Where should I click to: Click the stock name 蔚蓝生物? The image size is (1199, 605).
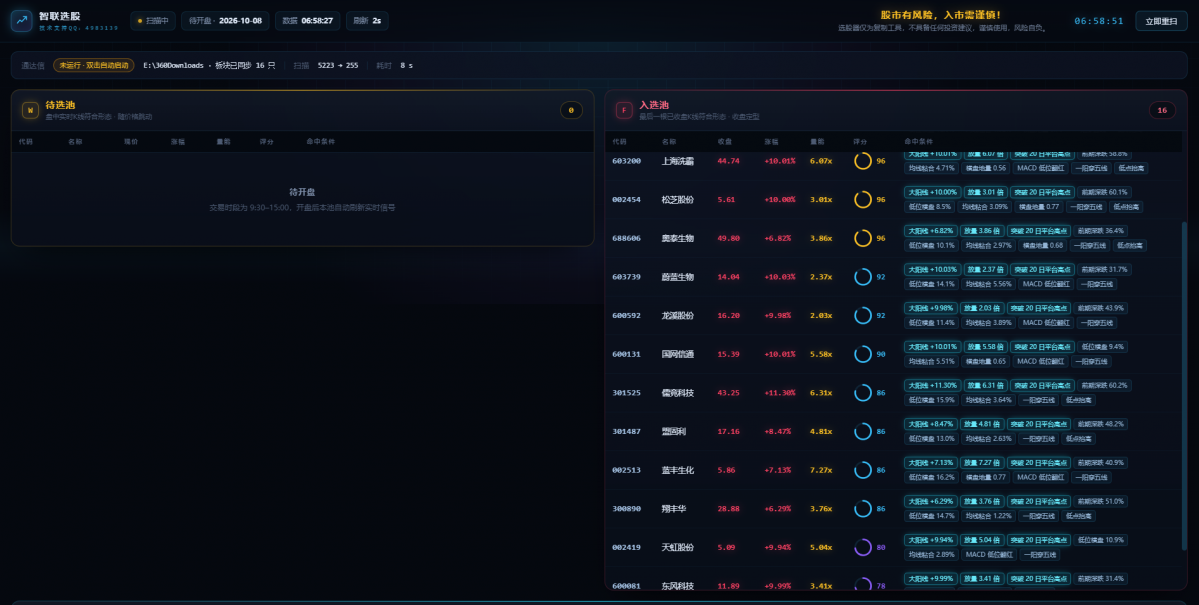tap(677, 277)
